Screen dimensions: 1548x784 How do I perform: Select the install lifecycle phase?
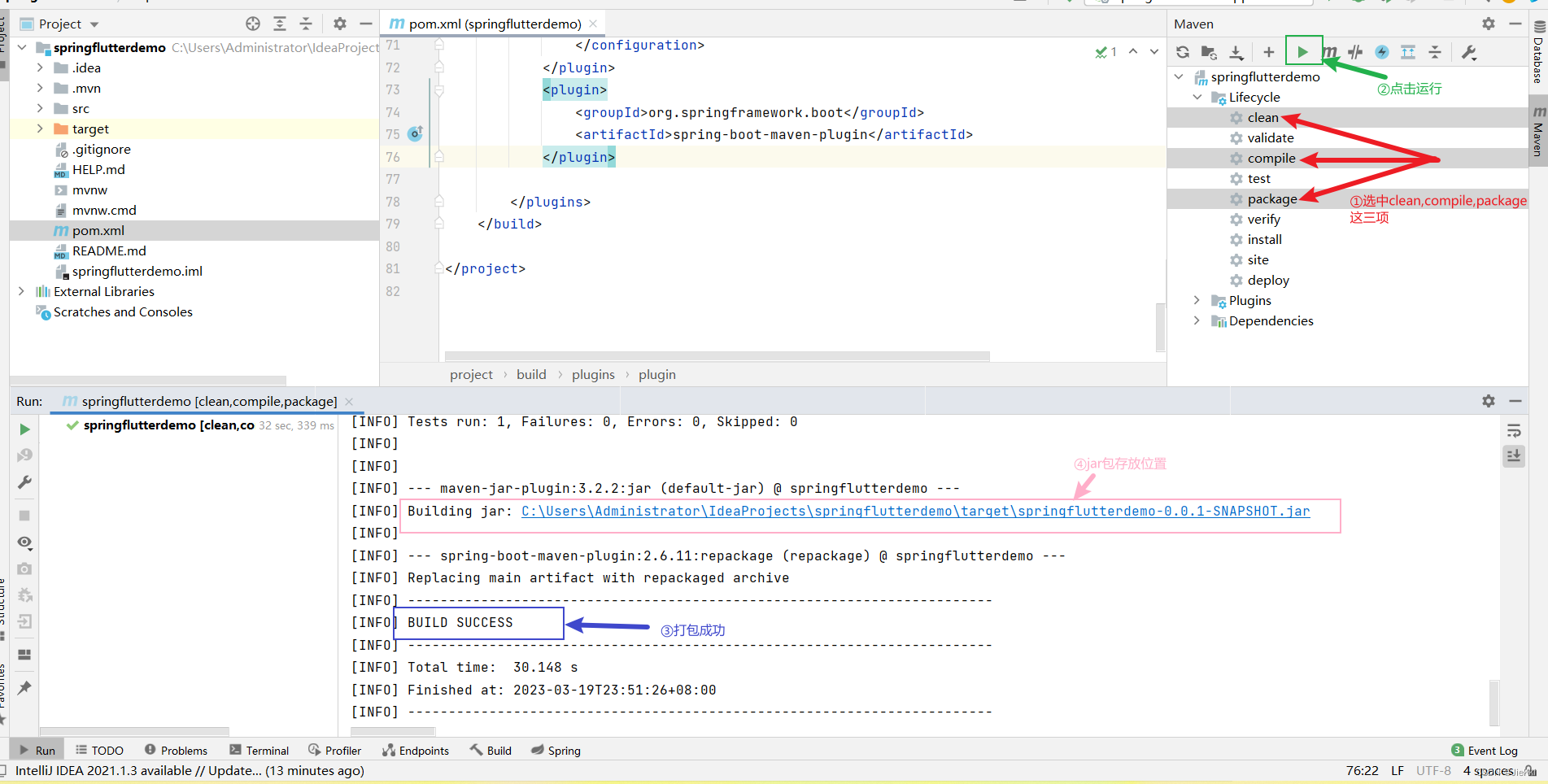1264,239
